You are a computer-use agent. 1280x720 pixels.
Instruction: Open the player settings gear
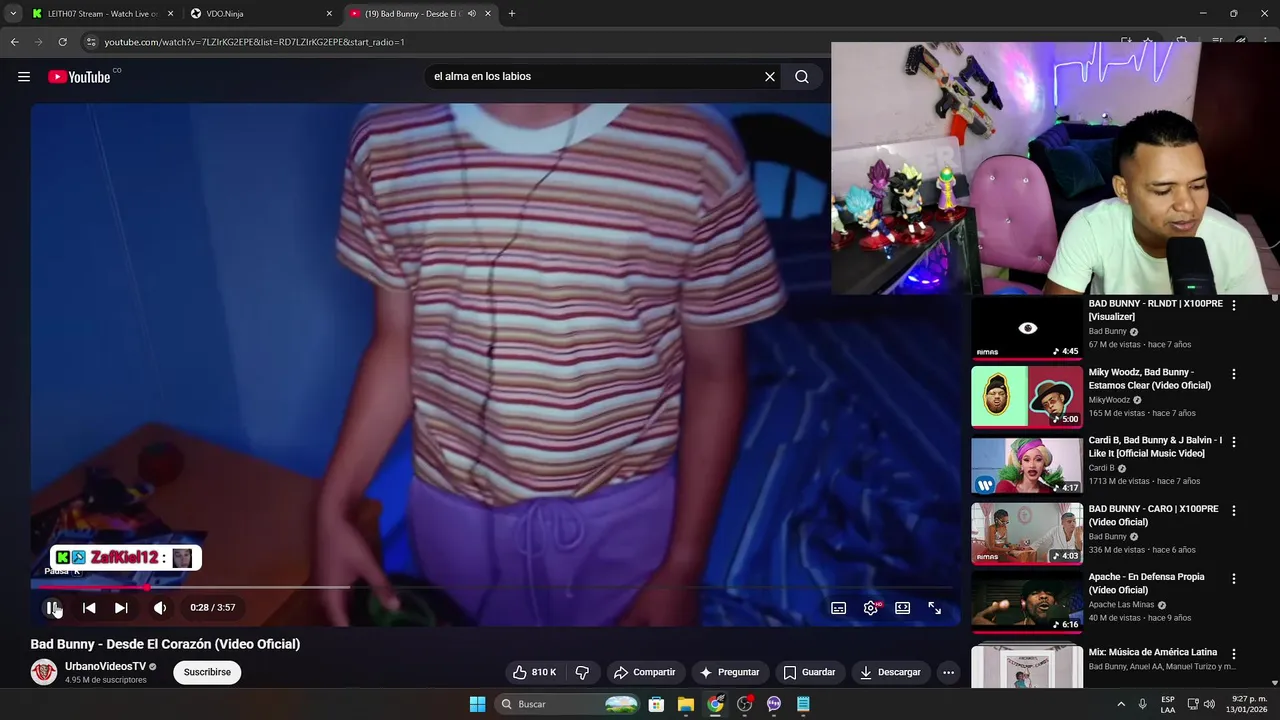(871, 608)
